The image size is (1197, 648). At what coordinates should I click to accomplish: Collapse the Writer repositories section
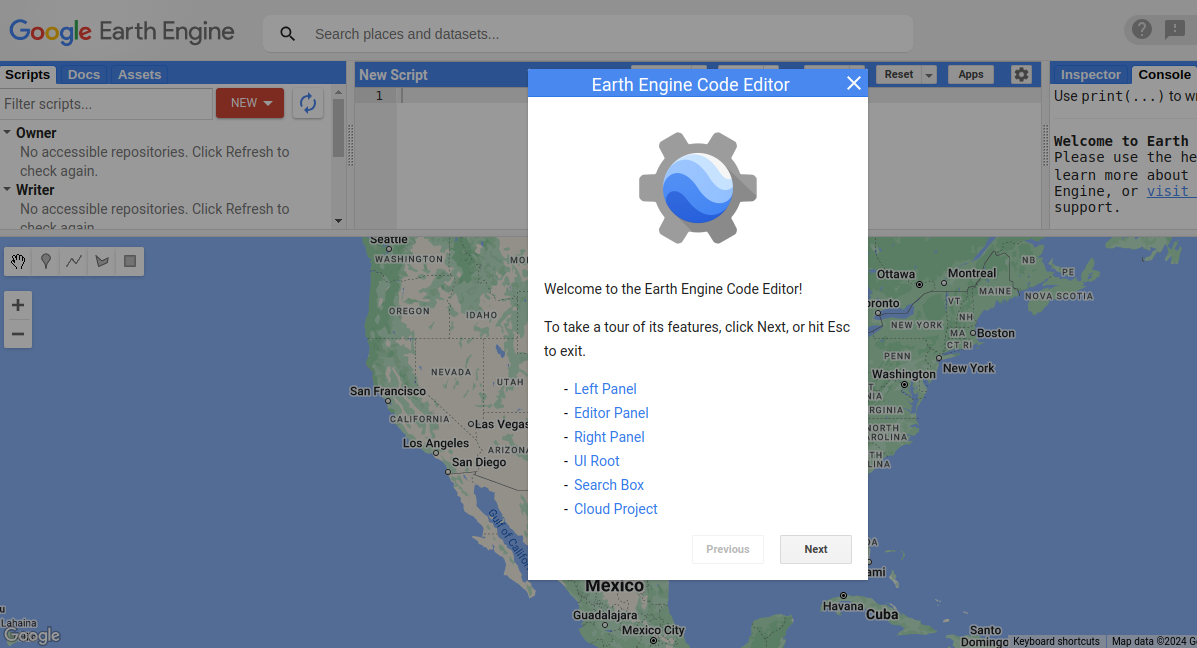[8, 189]
